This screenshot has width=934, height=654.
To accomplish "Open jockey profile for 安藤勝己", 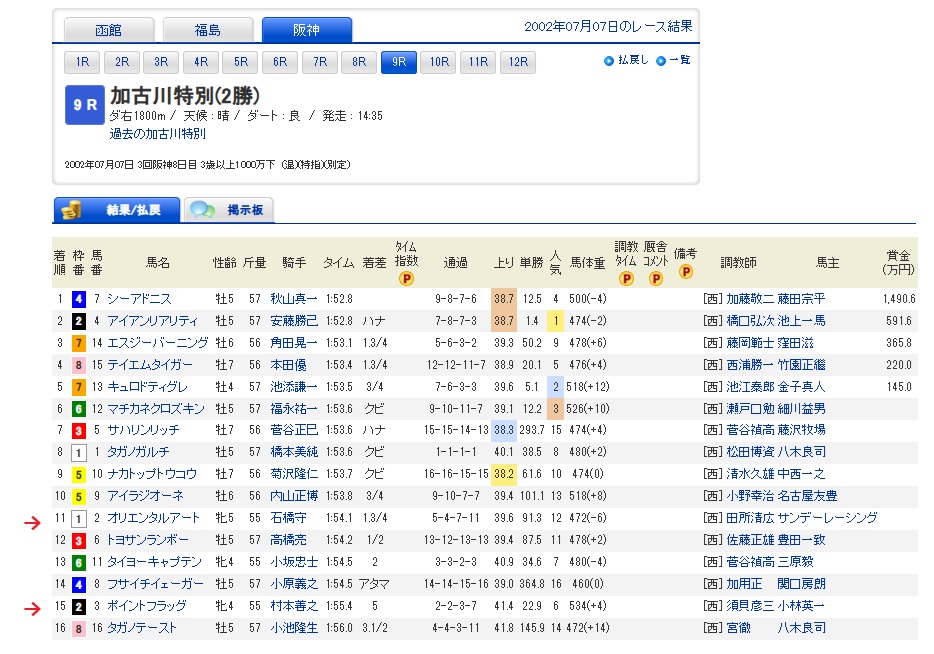I will coord(294,320).
